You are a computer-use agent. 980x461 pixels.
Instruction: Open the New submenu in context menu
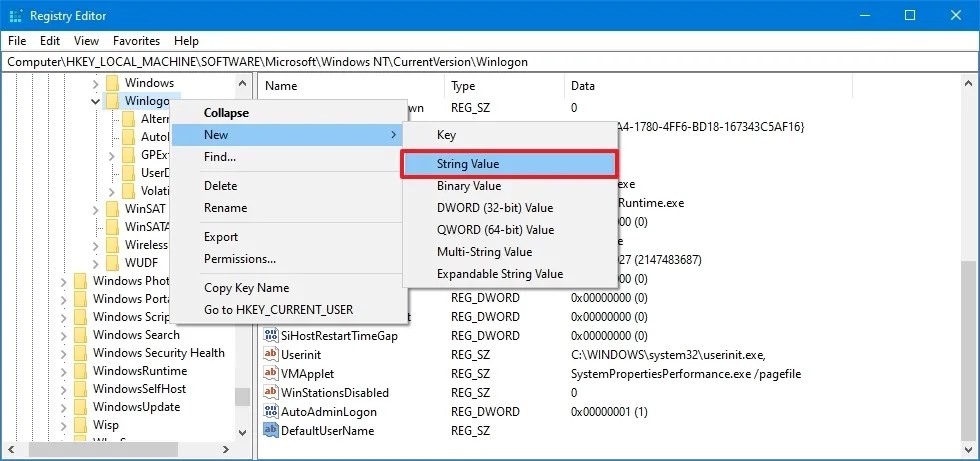pyautogui.click(x=289, y=135)
